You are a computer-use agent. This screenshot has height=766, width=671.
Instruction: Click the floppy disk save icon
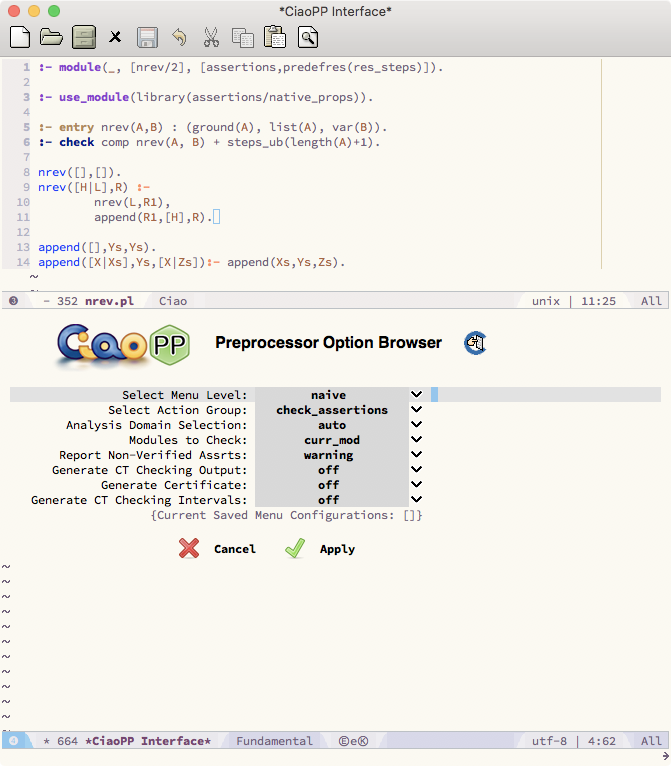pyautogui.click(x=147, y=38)
